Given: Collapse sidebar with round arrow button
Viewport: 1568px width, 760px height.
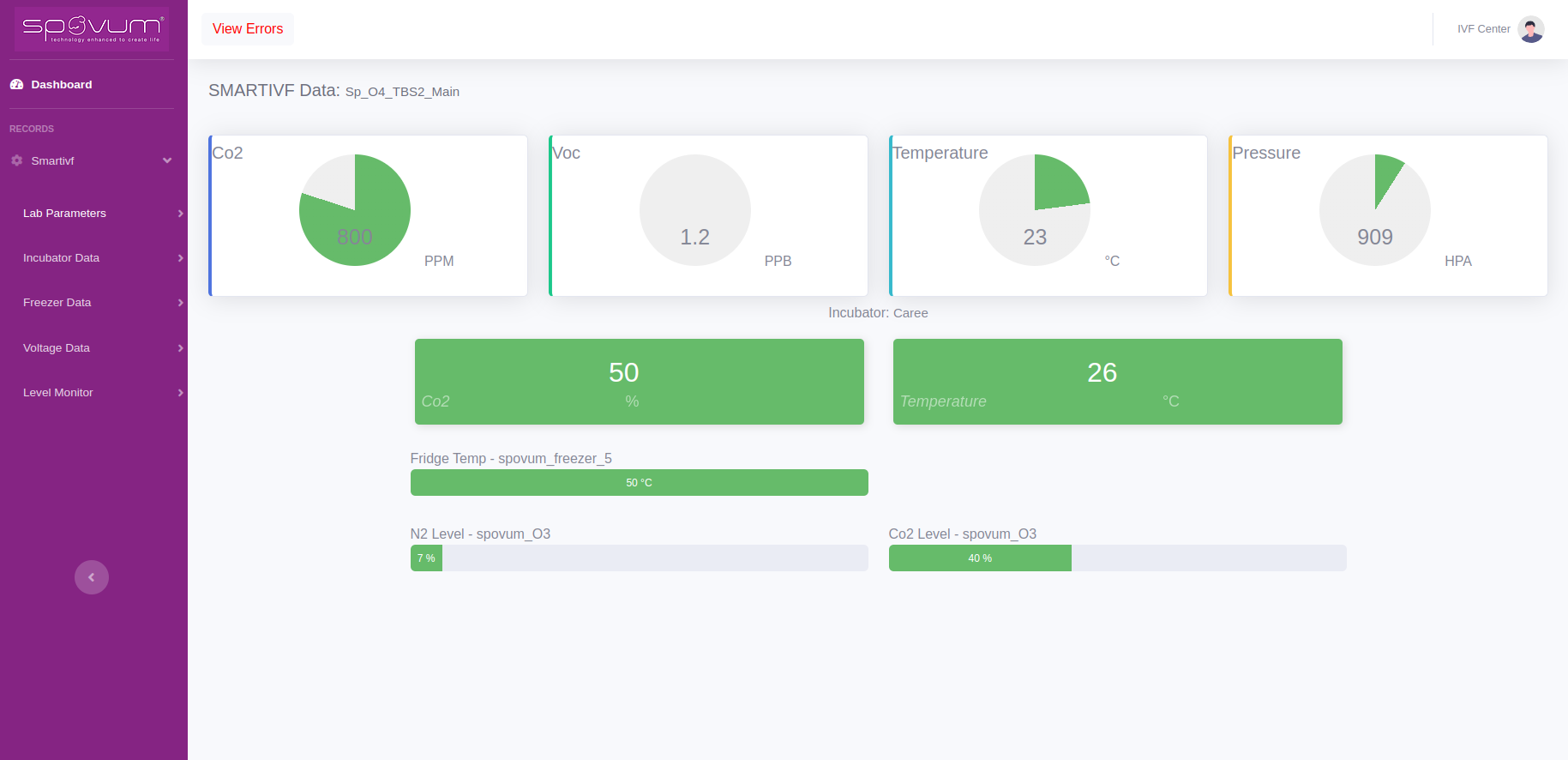Looking at the screenshot, I should tap(92, 577).
